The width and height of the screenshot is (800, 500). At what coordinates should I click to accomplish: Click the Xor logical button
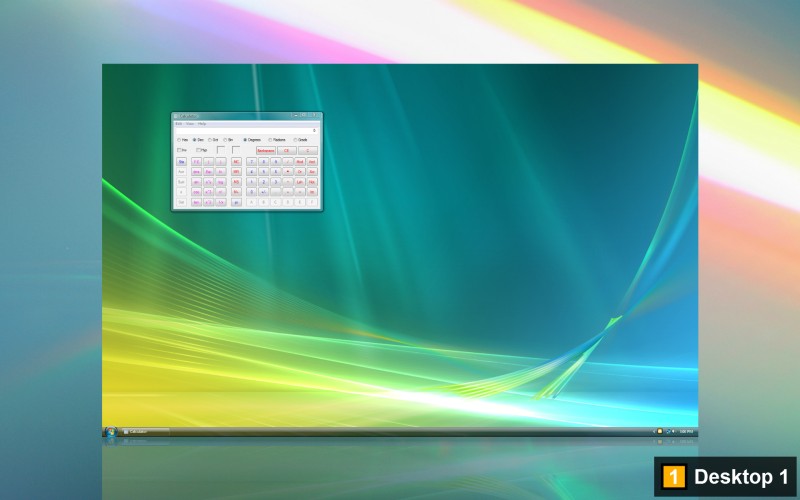point(312,172)
